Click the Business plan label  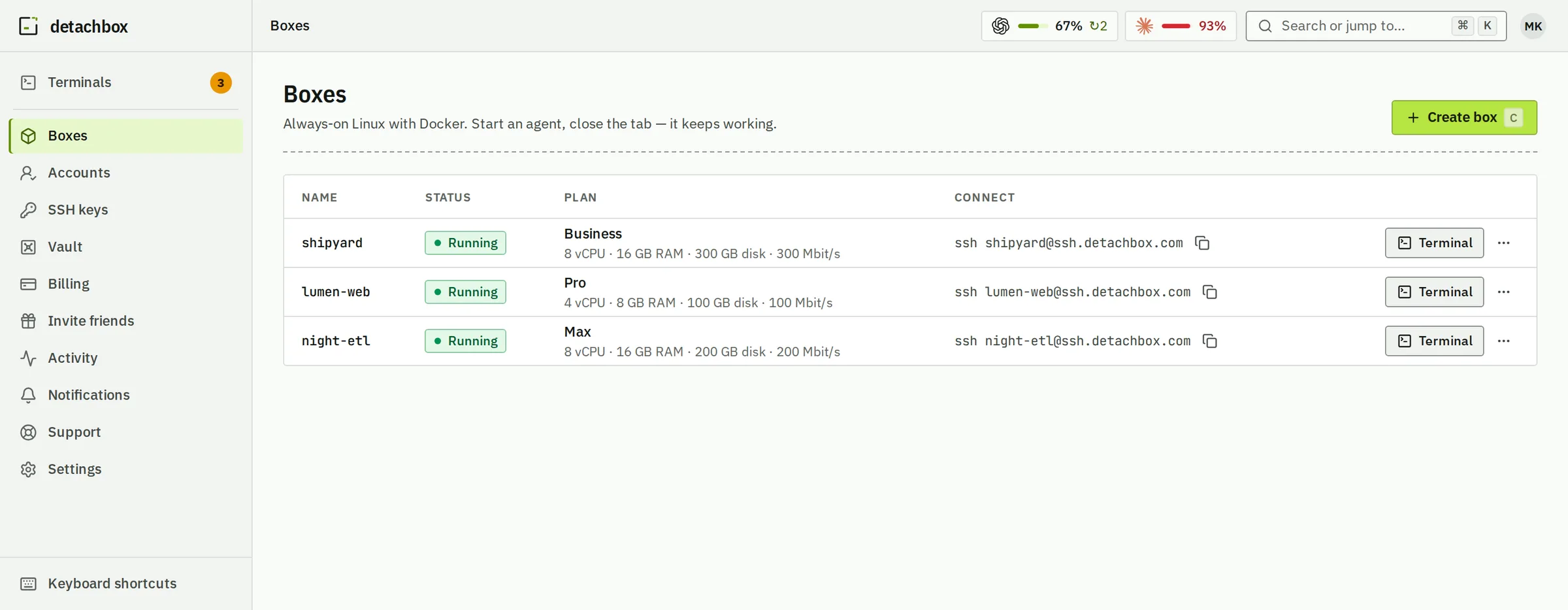[x=593, y=233]
